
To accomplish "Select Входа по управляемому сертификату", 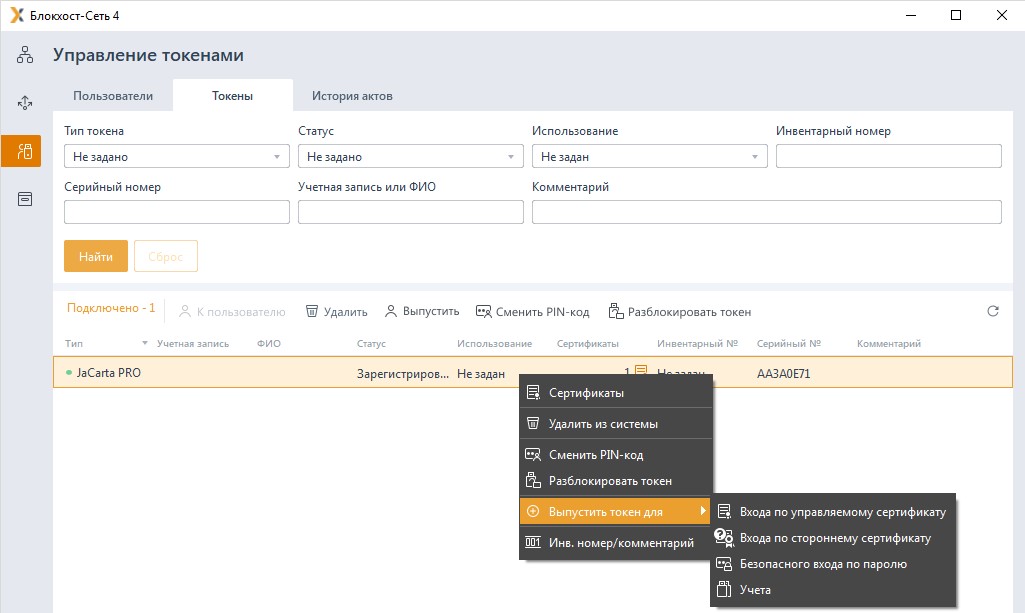I will 842,512.
